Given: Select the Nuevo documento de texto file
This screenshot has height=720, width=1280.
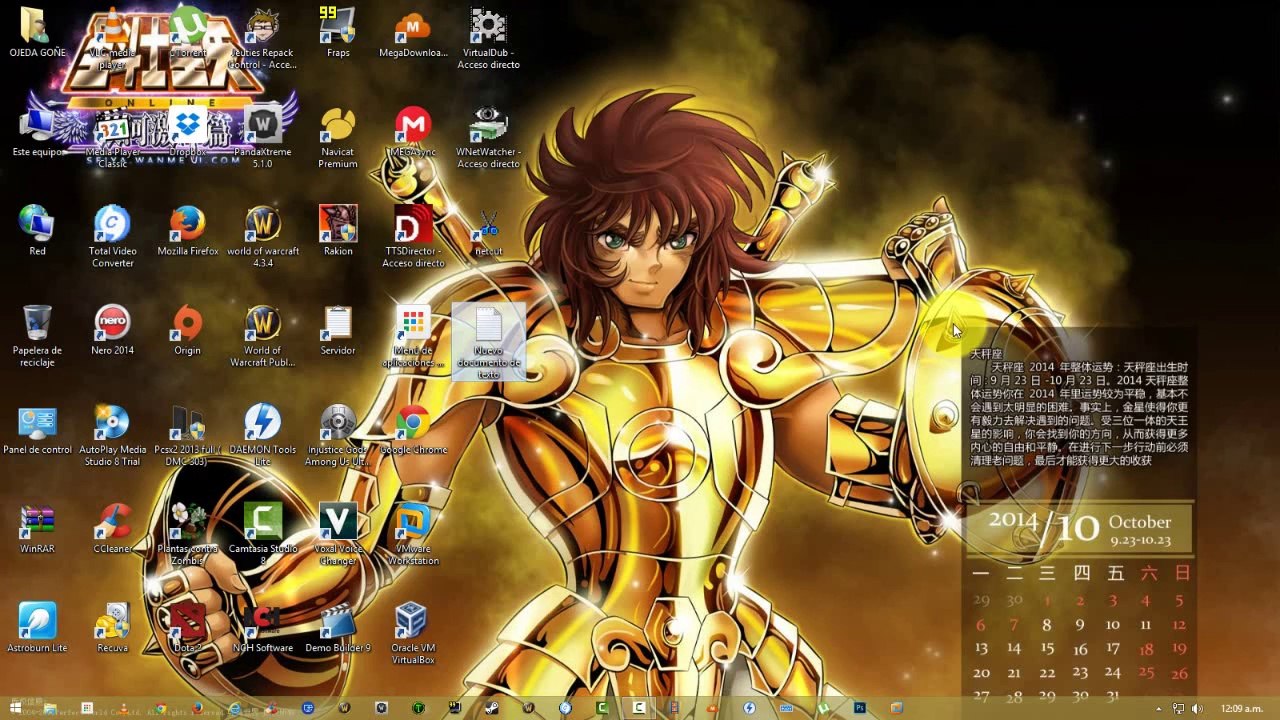Looking at the screenshot, I should (488, 343).
